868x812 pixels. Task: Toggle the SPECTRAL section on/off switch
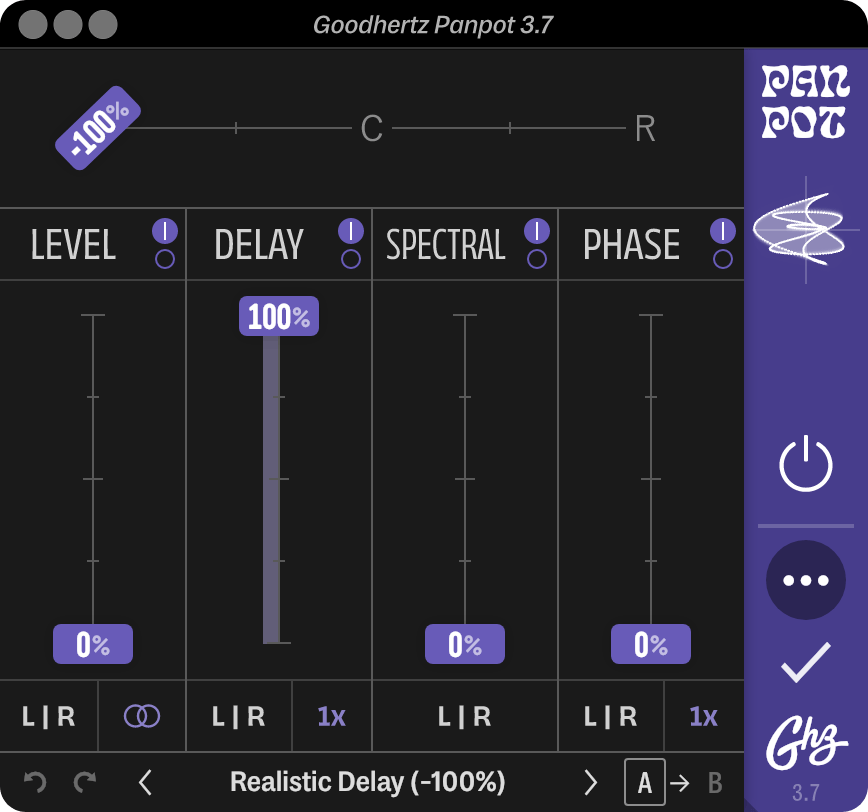coord(537,244)
